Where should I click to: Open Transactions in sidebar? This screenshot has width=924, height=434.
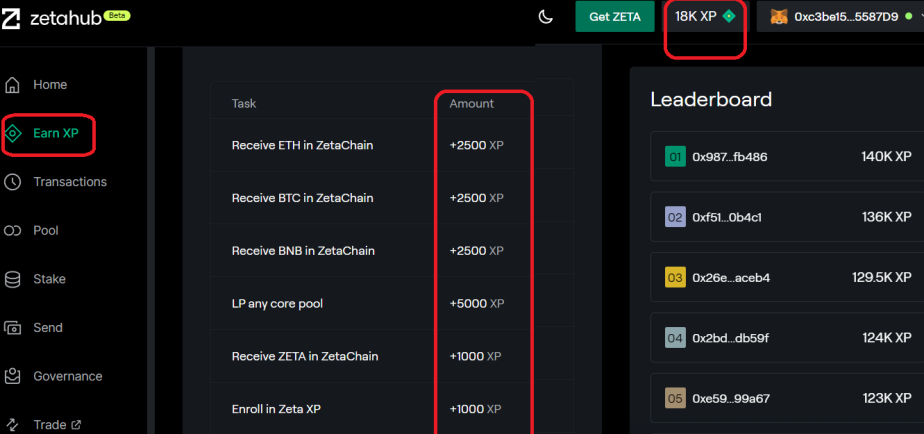pos(70,182)
